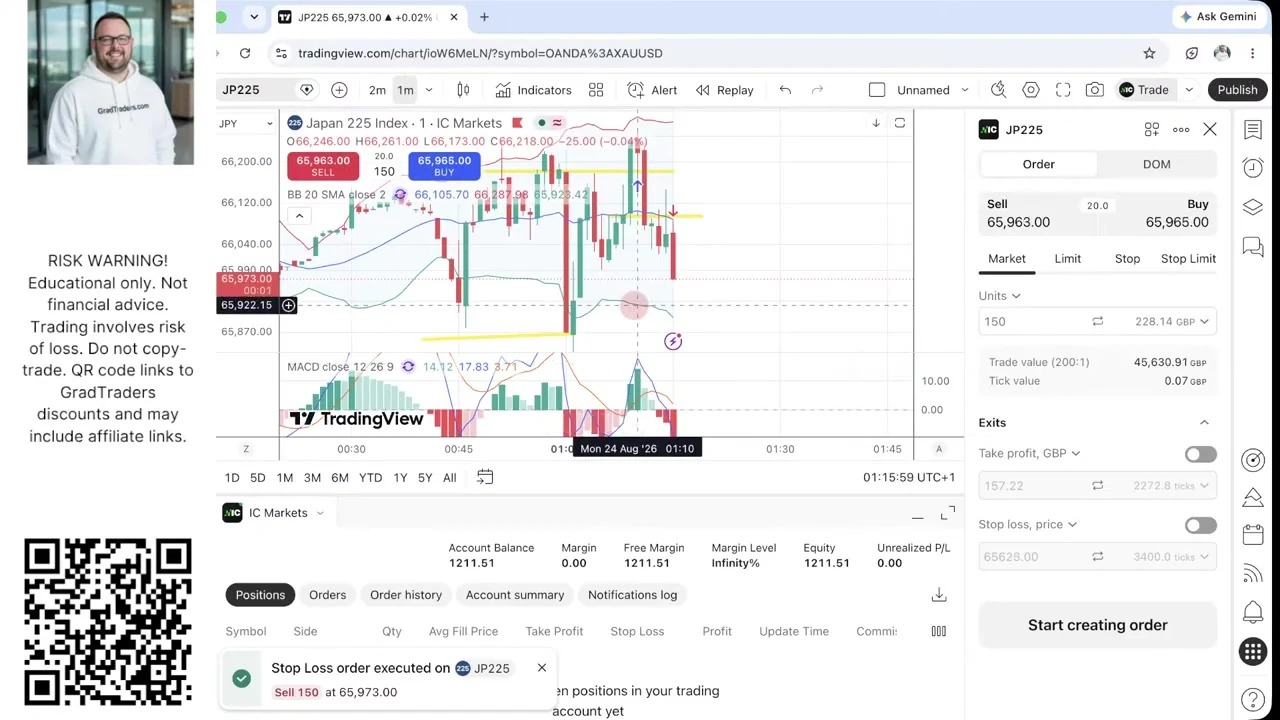Click the red Sell 65,963.00 chart button

[323, 166]
